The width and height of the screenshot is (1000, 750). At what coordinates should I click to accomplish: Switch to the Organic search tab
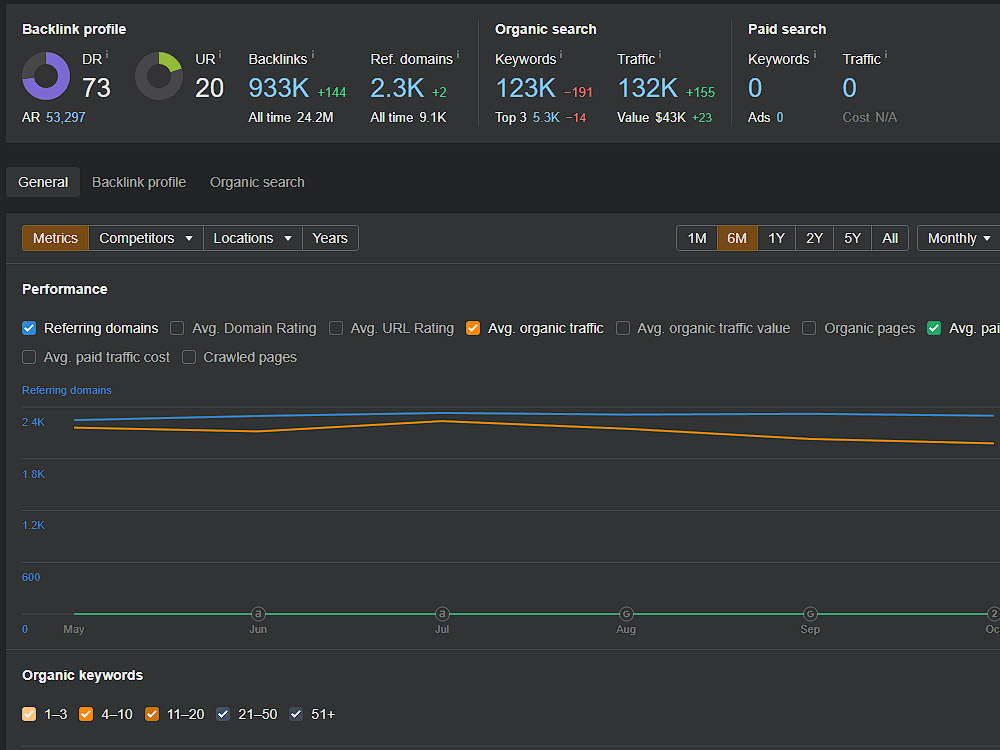point(257,182)
